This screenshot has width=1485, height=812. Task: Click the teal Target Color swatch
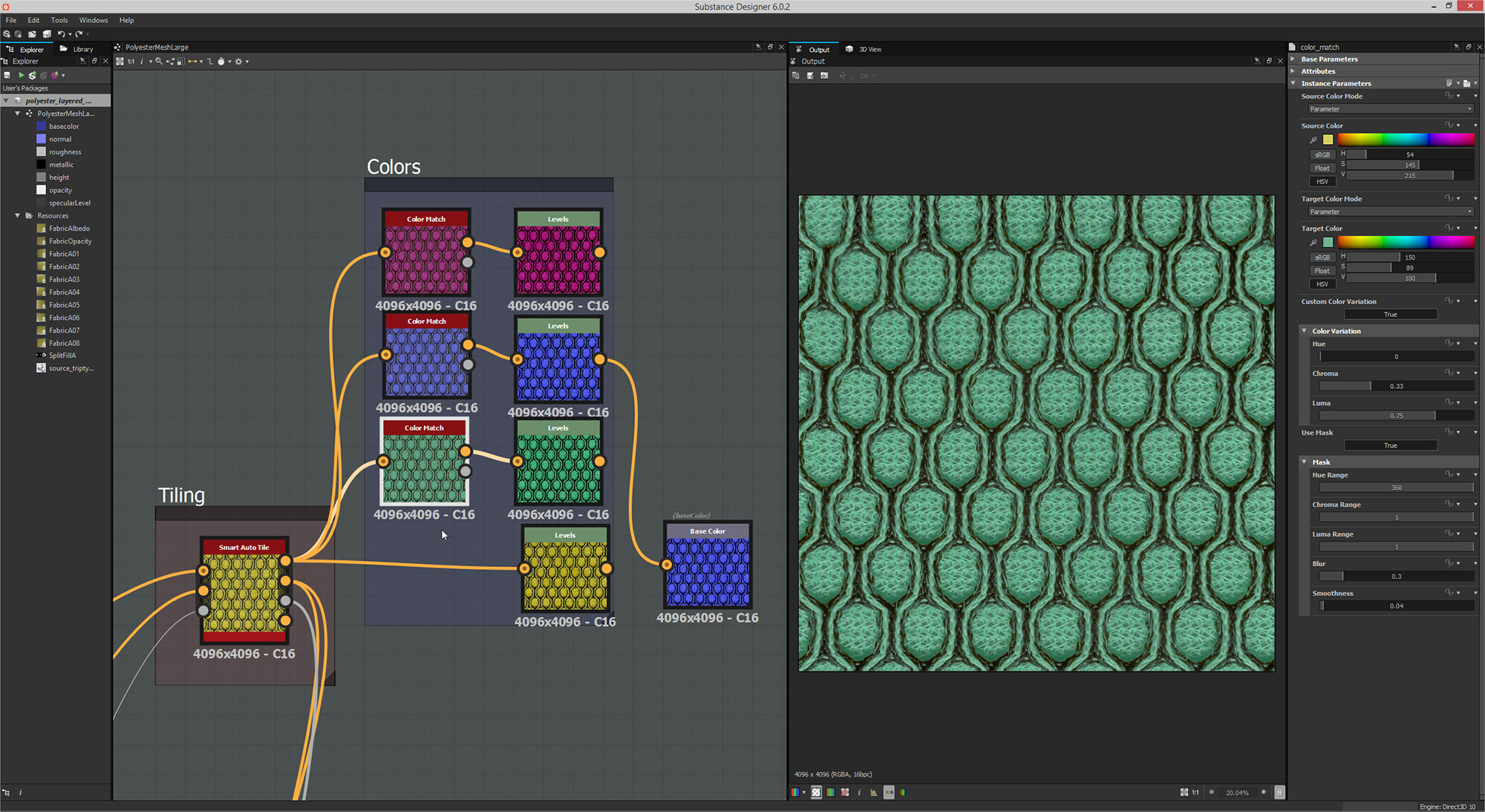click(x=1328, y=242)
